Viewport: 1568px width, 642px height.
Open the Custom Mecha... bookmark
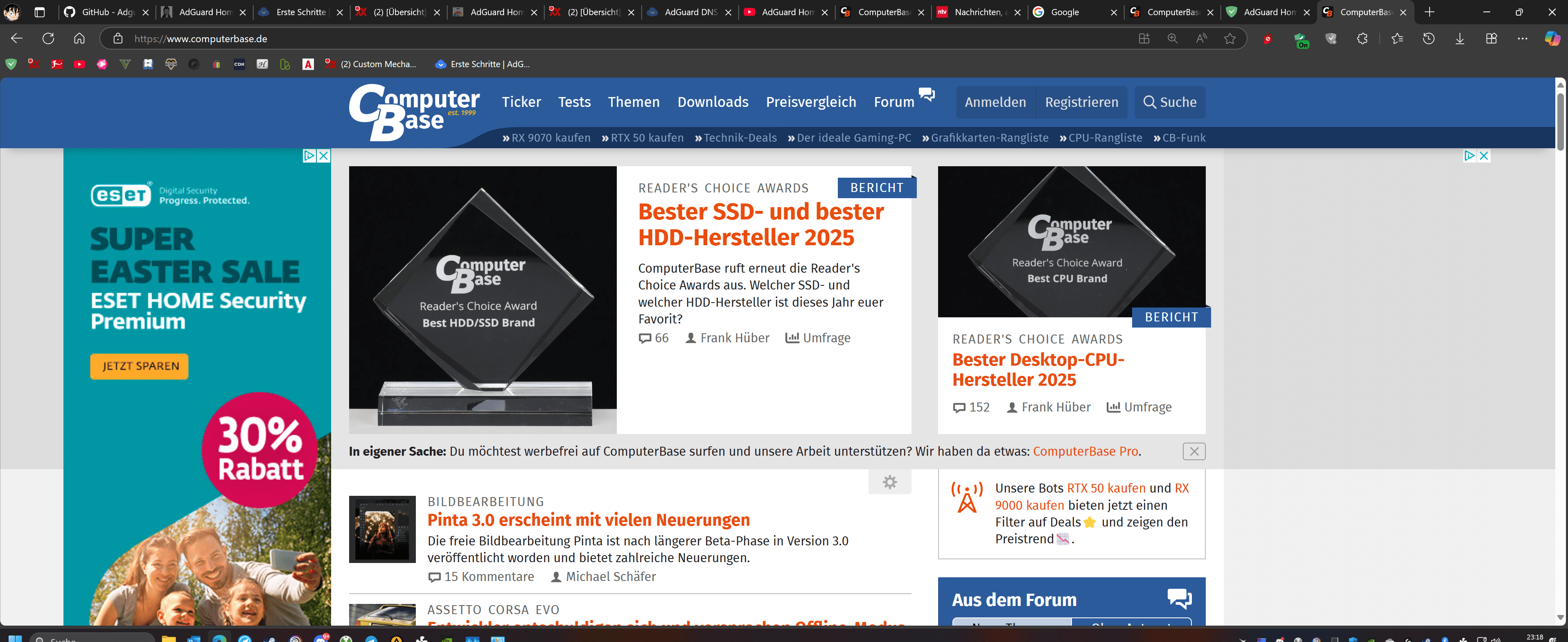click(371, 64)
